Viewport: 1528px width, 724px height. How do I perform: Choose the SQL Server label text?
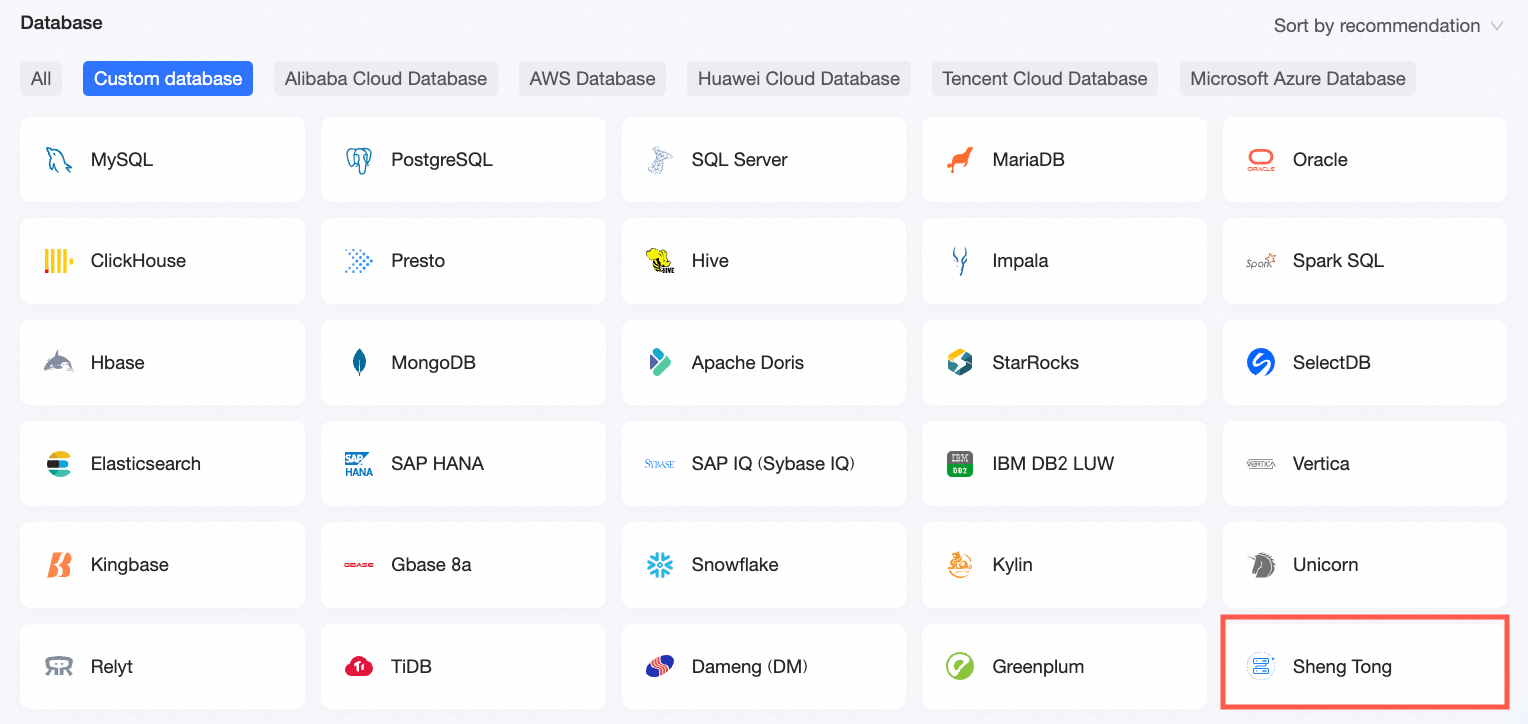(740, 160)
